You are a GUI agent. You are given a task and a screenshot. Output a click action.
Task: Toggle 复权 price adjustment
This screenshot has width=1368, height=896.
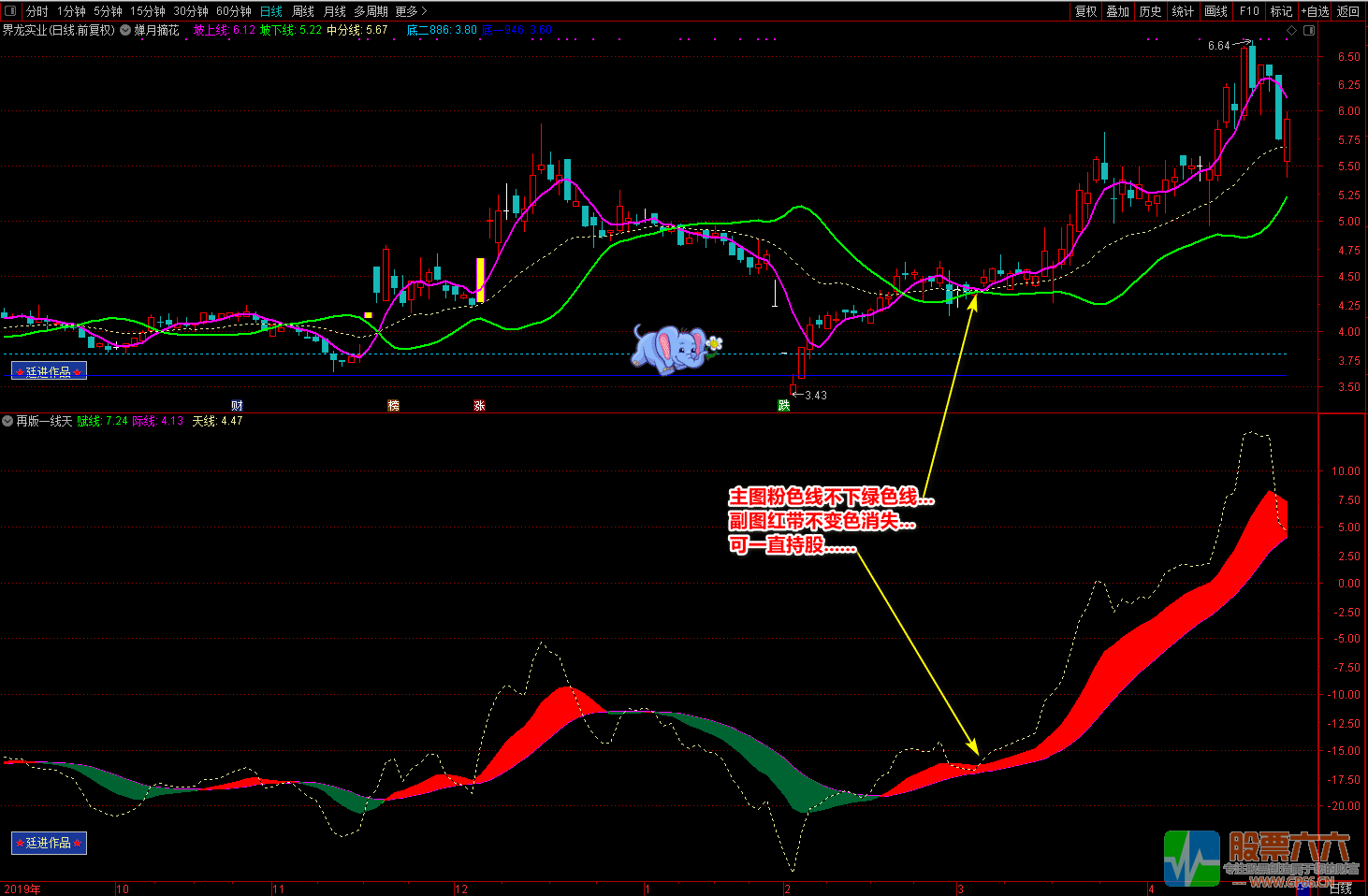1085,11
